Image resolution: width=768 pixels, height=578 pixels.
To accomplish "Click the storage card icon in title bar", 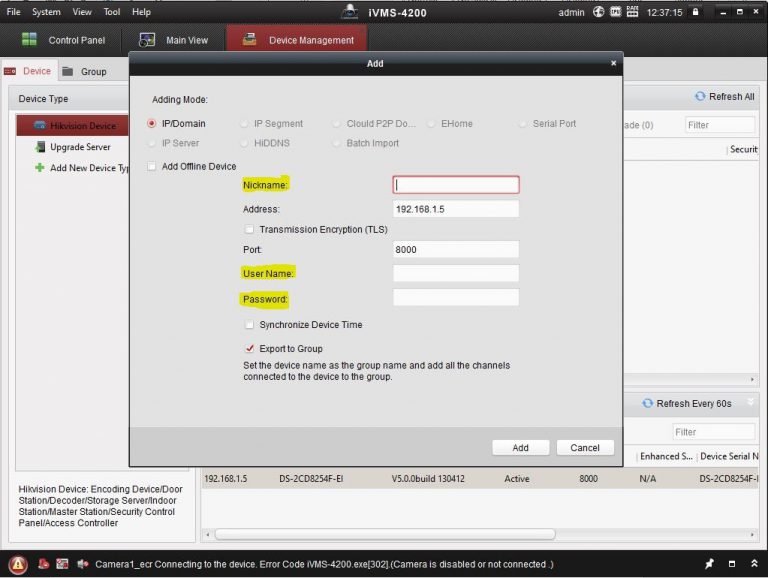I will click(x=615, y=12).
